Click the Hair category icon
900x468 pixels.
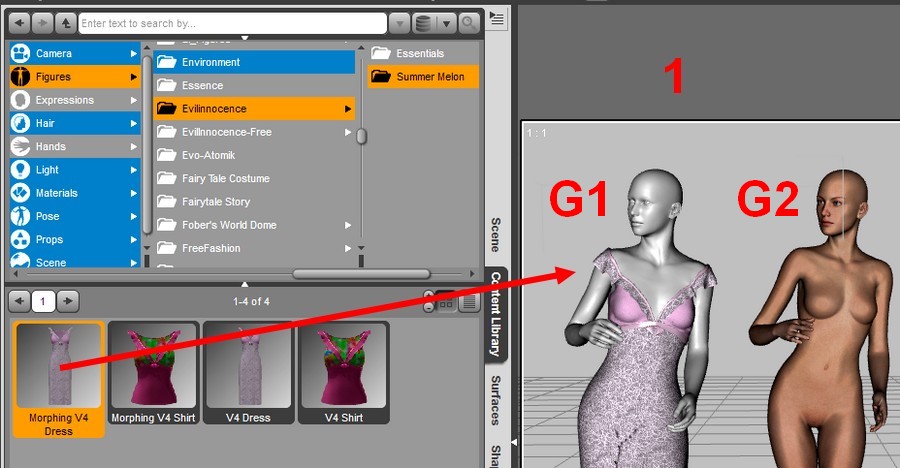point(21,123)
